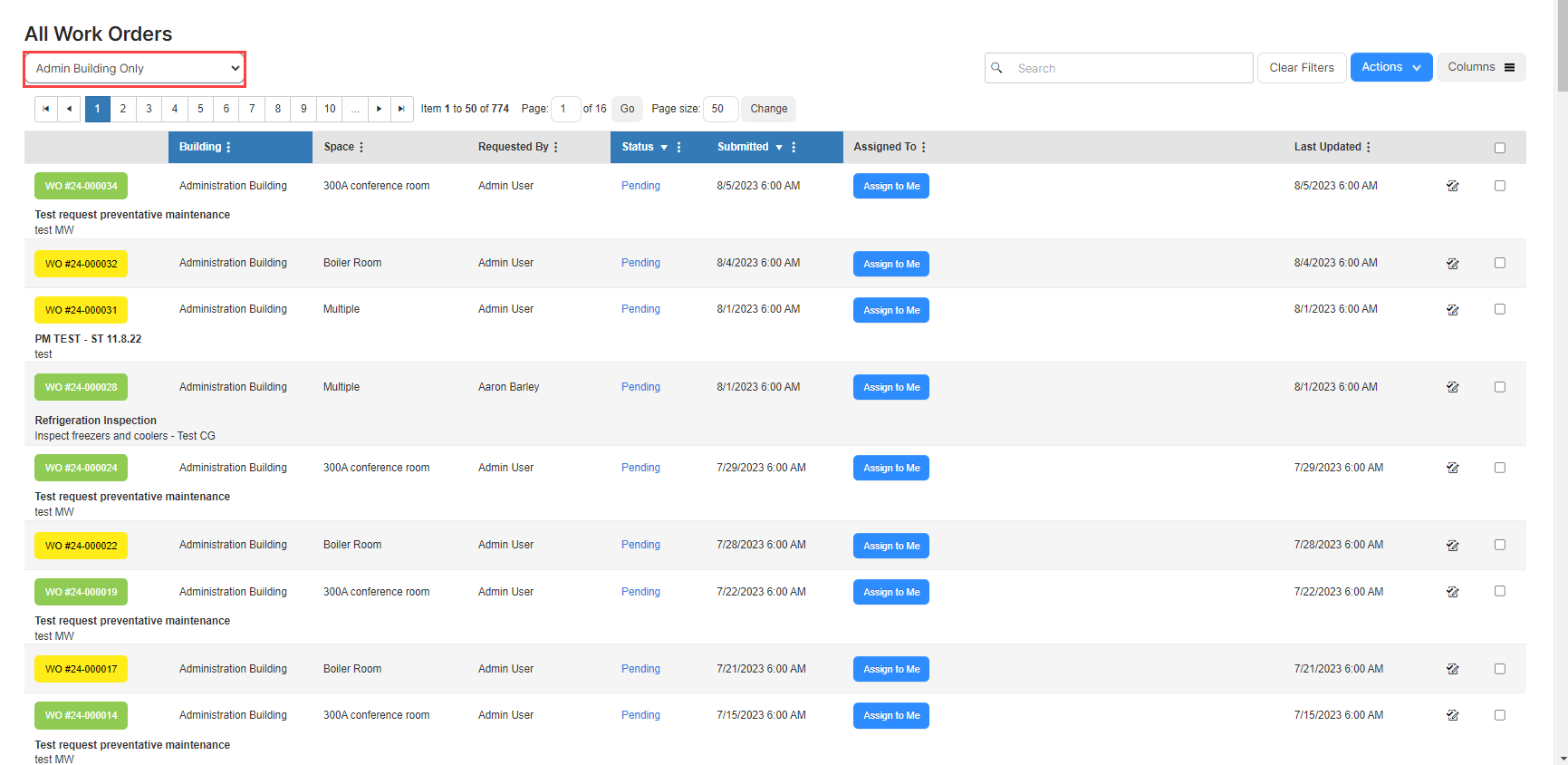Image resolution: width=1568 pixels, height=765 pixels.
Task: Open Last Updated column options menu
Action: 1368,147
